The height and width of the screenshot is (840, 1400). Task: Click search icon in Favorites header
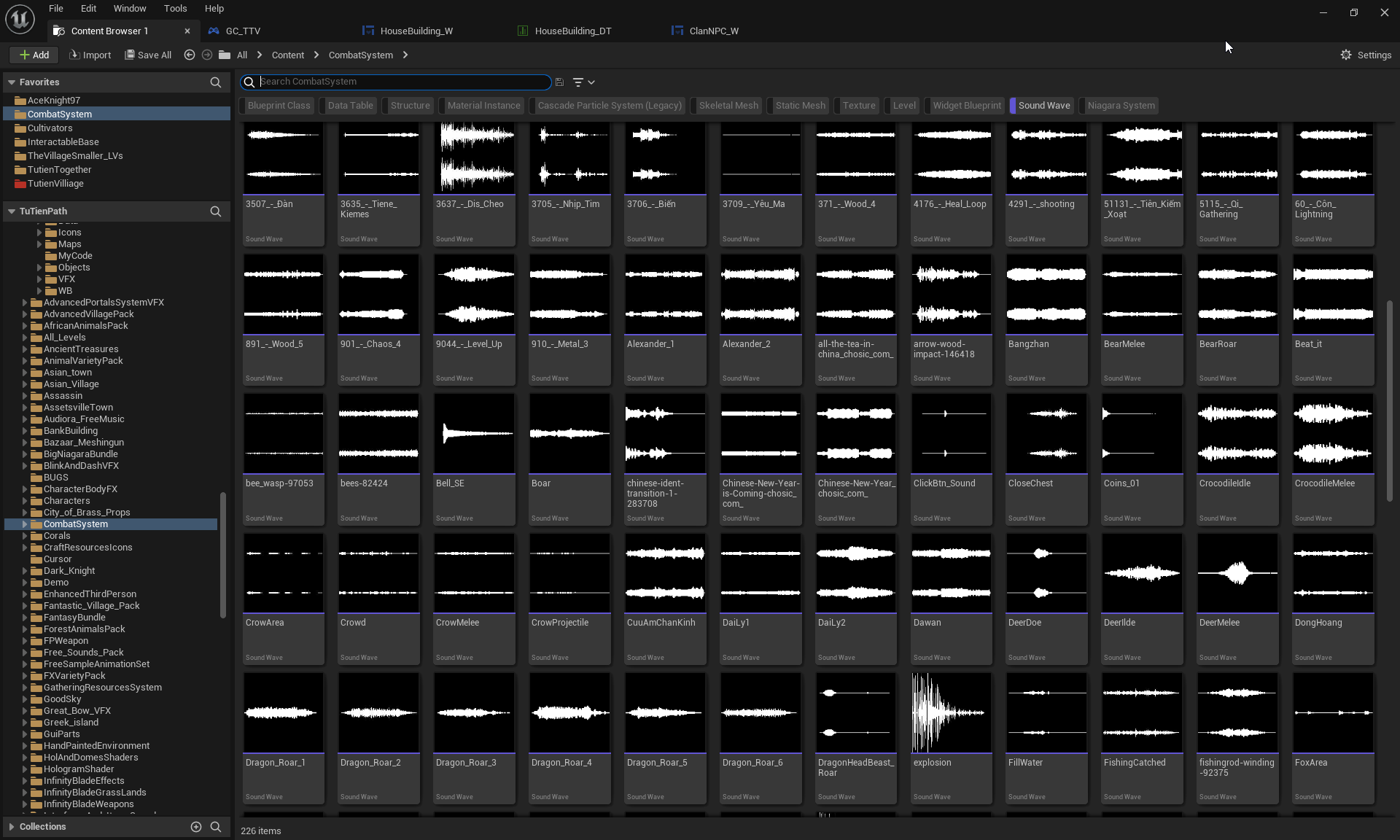[215, 82]
